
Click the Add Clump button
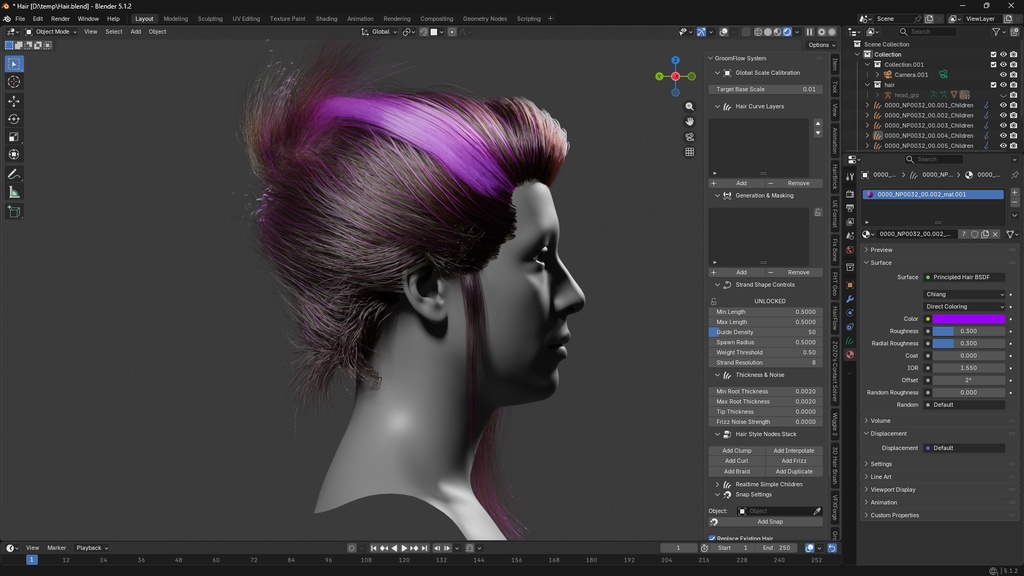[x=737, y=451]
